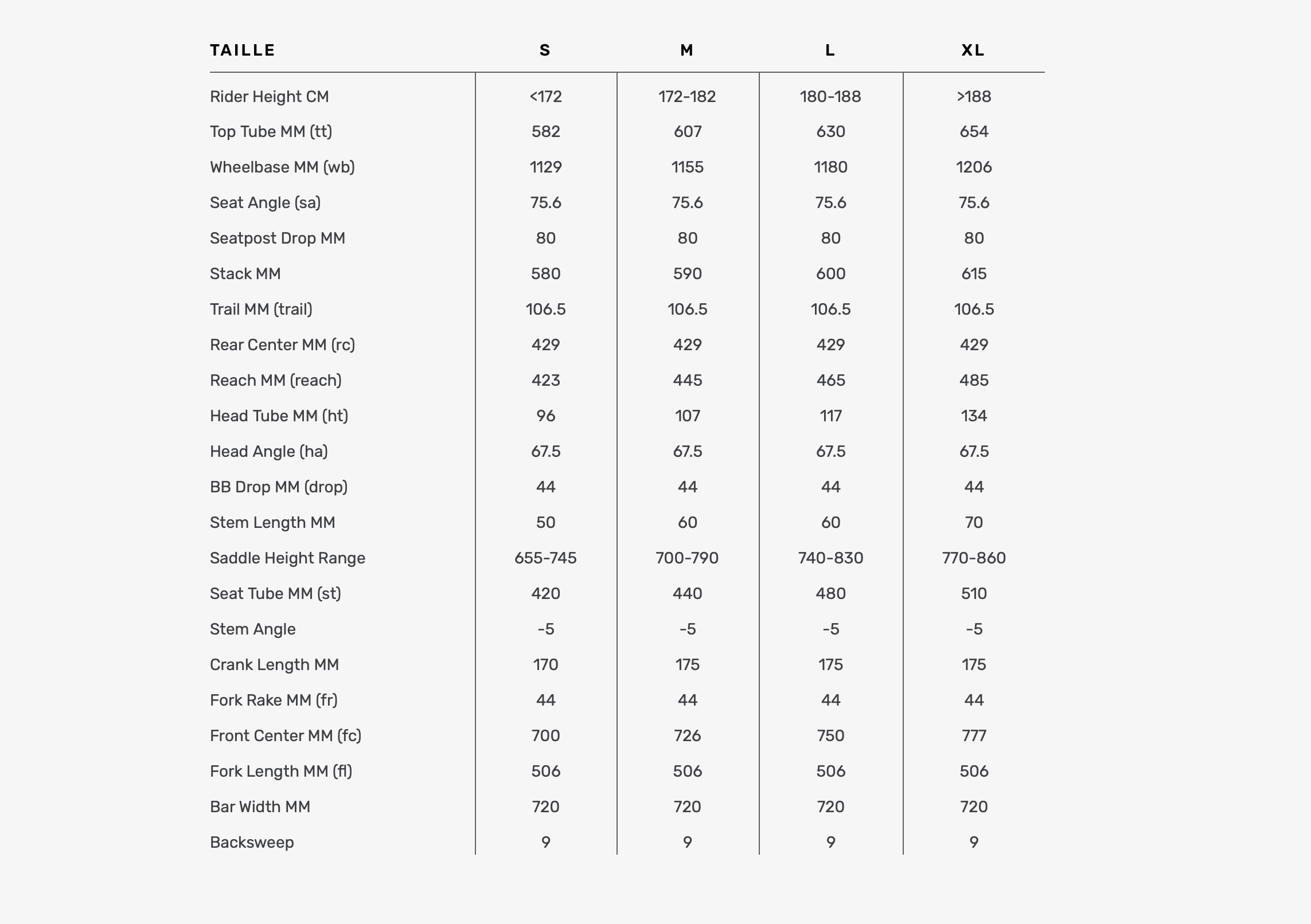This screenshot has height=924, width=1311.
Task: Click the Crank Length MM row label
Action: (275, 665)
